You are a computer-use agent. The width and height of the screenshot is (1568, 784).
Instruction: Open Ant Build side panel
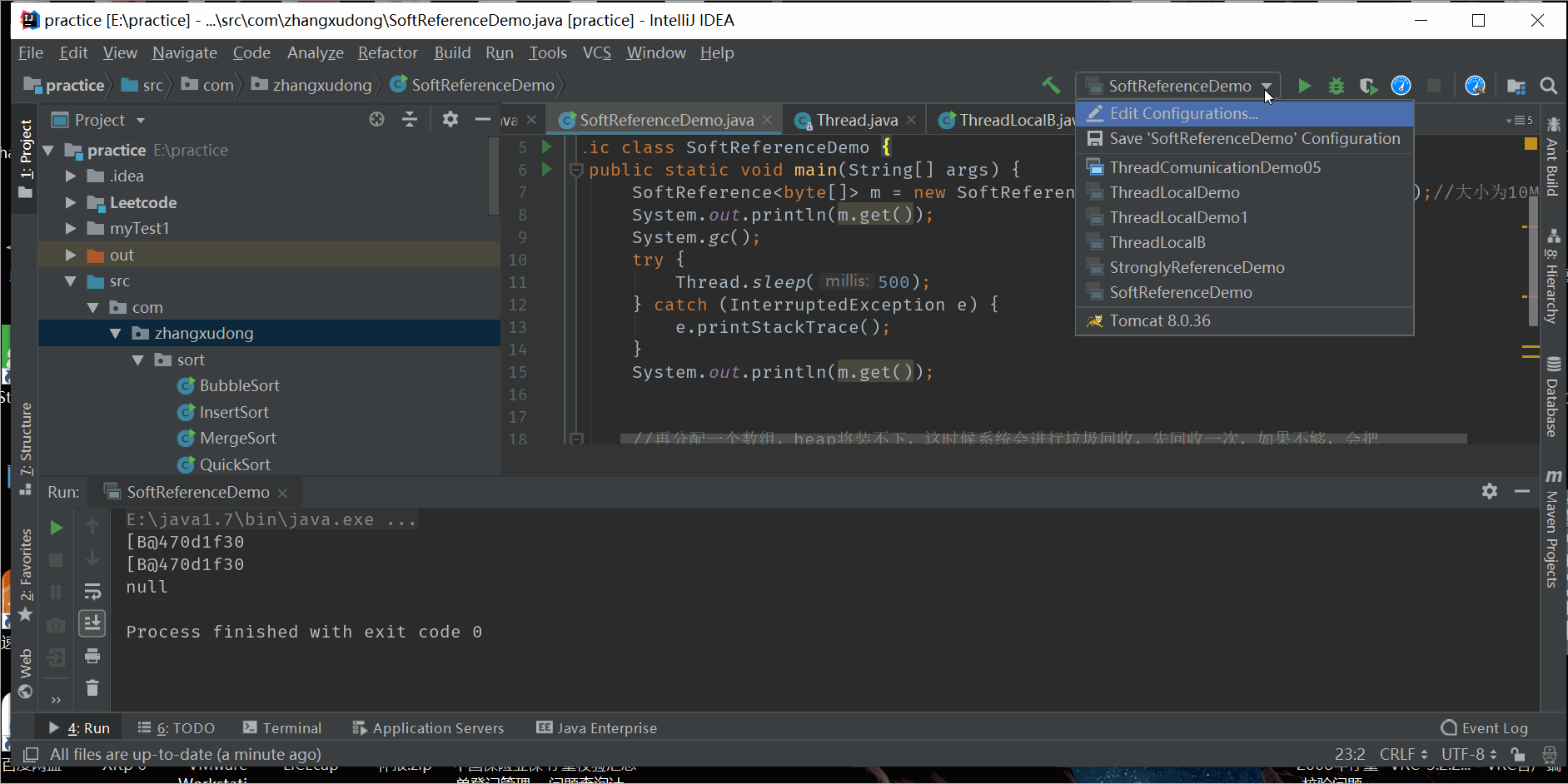point(1553,156)
